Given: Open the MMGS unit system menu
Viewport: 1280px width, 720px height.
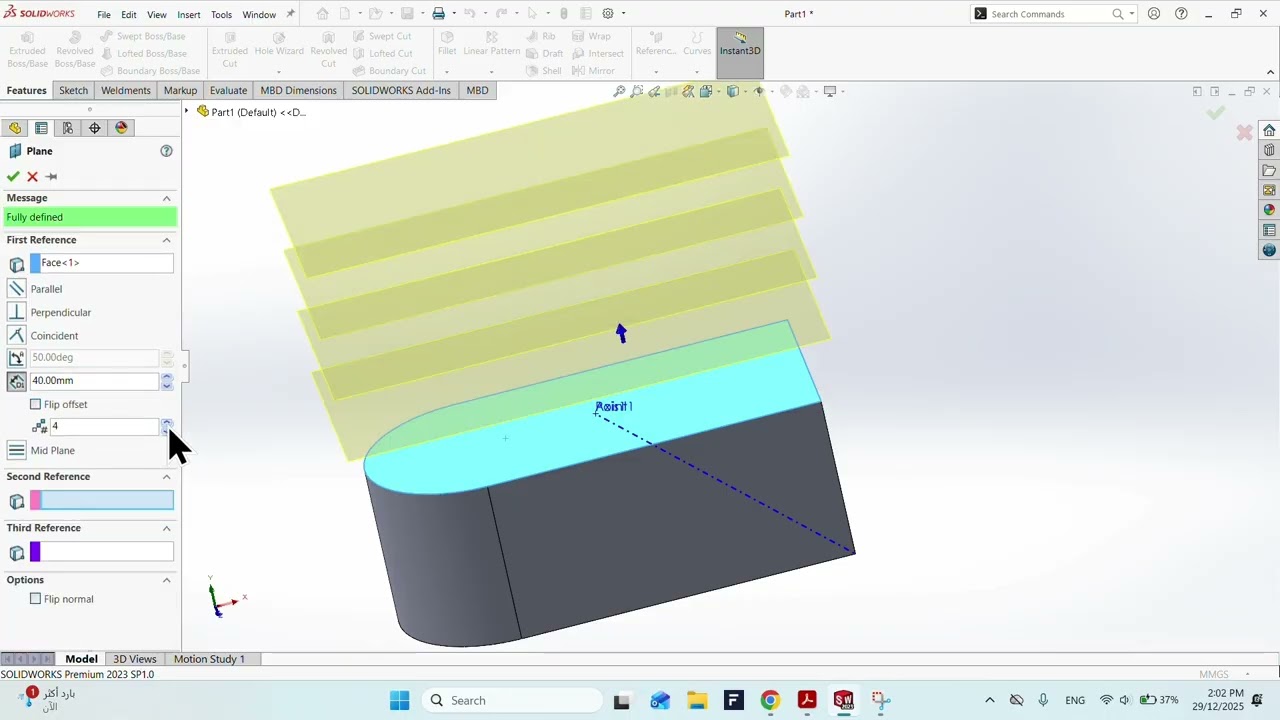Looking at the screenshot, I should (1221, 675).
